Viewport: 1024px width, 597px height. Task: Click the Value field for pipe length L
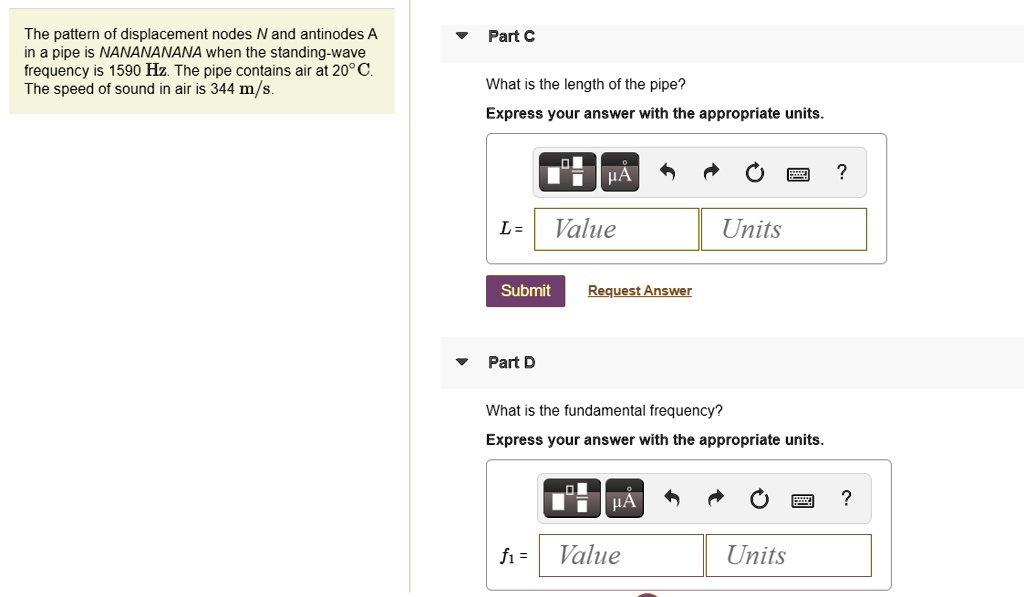[x=615, y=229]
